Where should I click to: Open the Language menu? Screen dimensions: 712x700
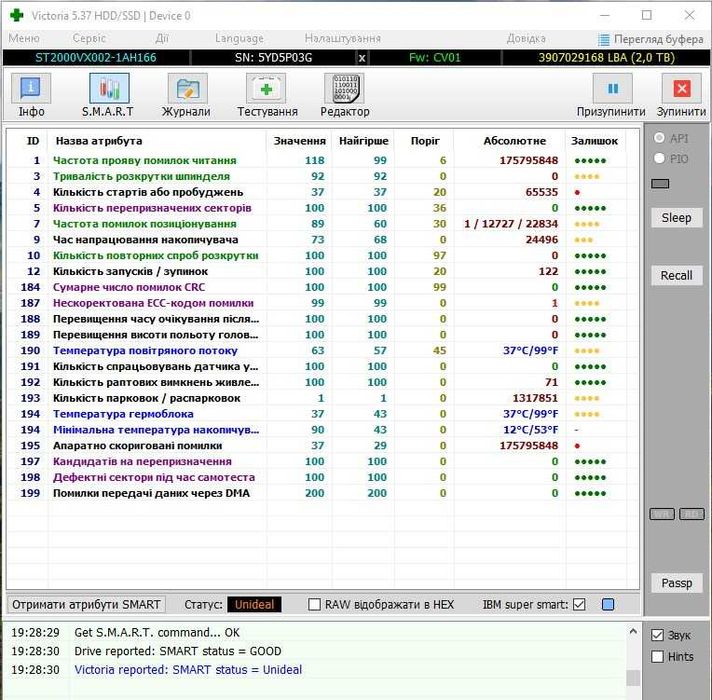[x=239, y=39]
